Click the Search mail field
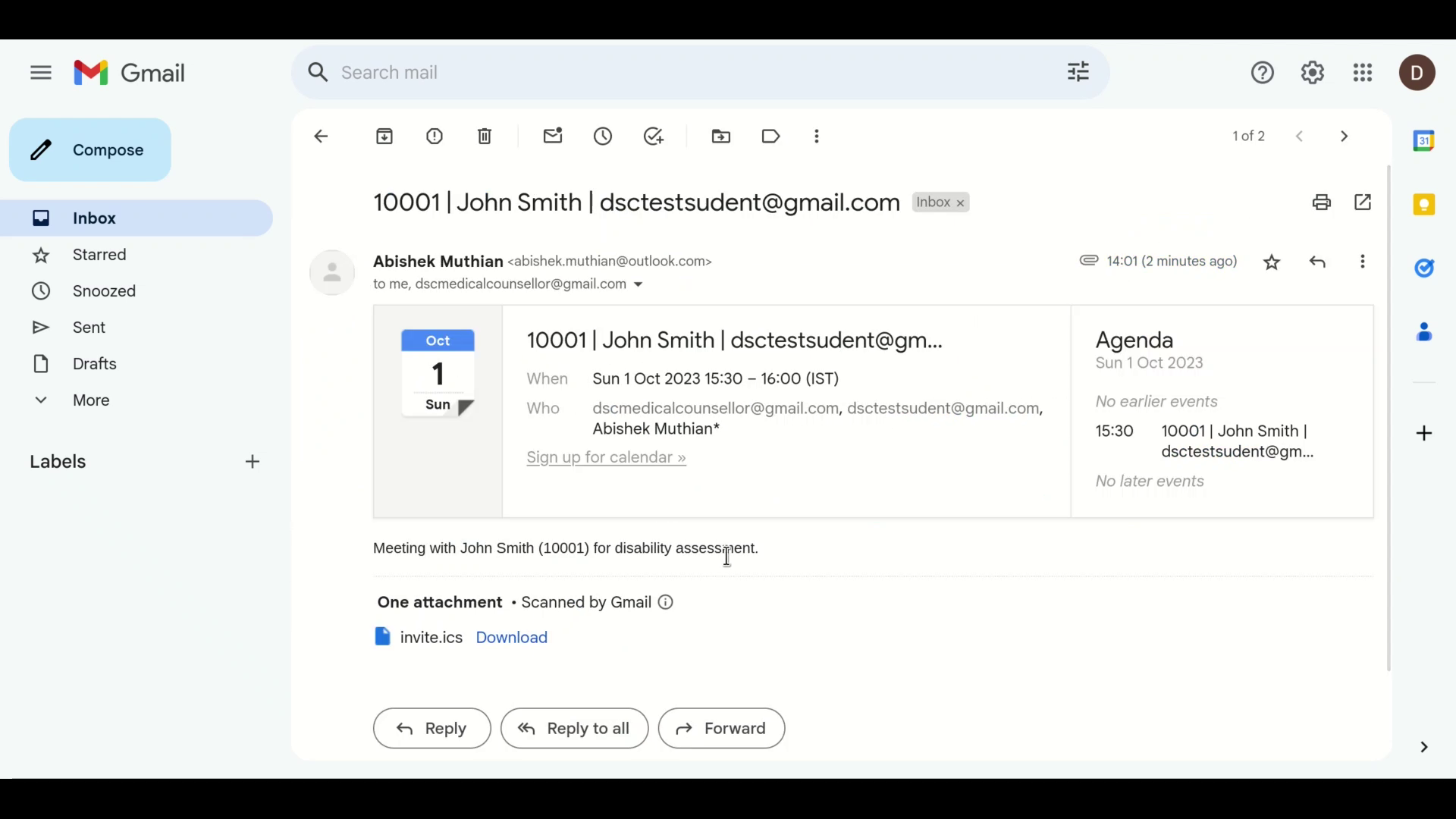The height and width of the screenshot is (819, 1456). [x=682, y=73]
